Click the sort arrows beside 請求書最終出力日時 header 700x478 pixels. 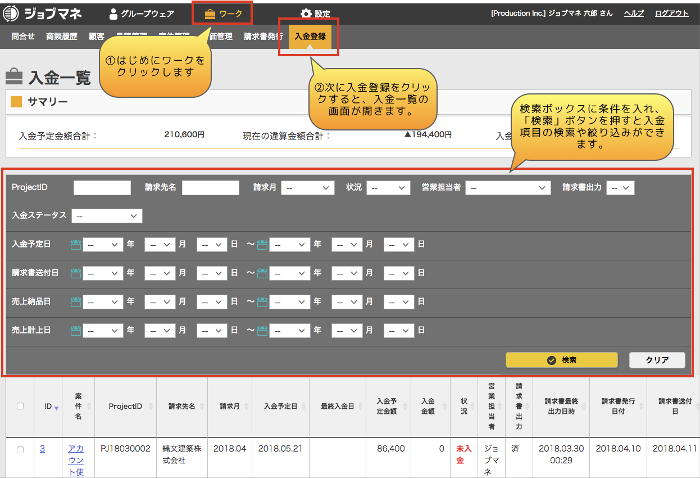584,406
